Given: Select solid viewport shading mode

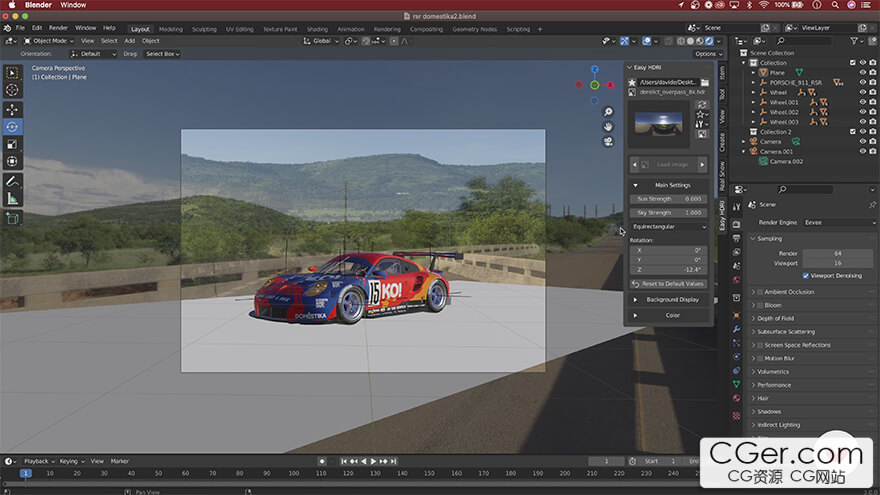Looking at the screenshot, I should coord(690,41).
